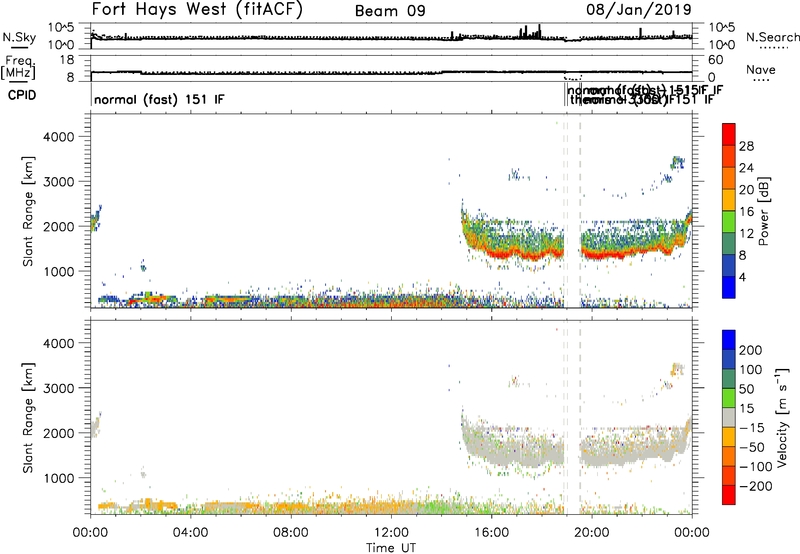Click the '50' tick on the Velocity color bar
This screenshot has width=800, height=554.
(x=747, y=389)
